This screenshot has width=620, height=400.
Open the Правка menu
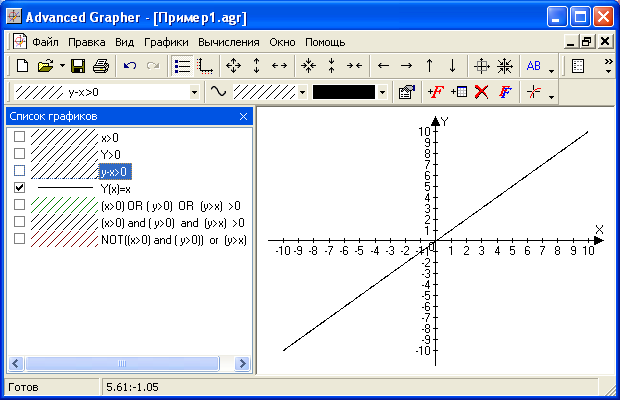click(87, 42)
